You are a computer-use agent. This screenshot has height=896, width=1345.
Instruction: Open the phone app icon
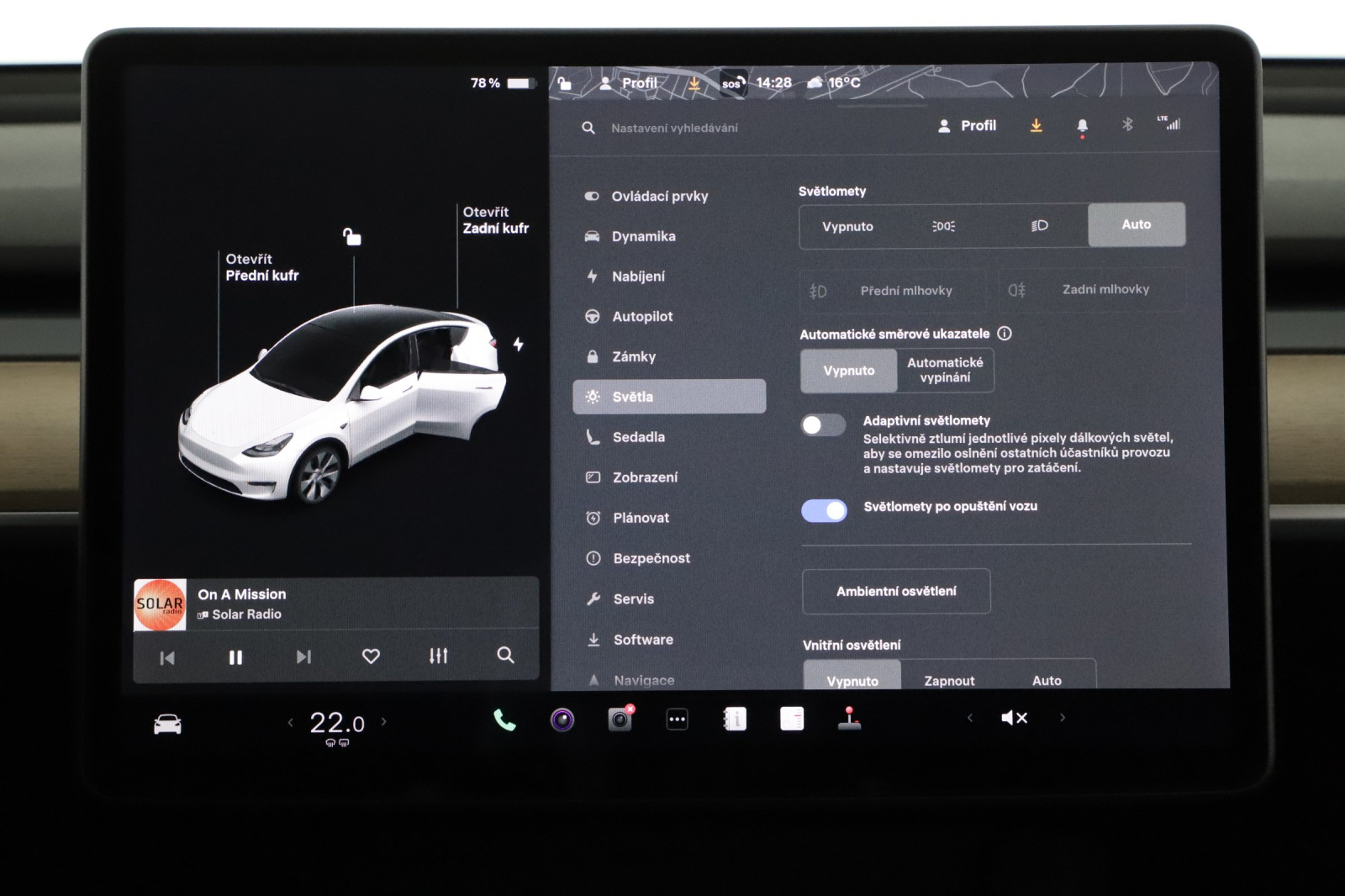coord(504,720)
